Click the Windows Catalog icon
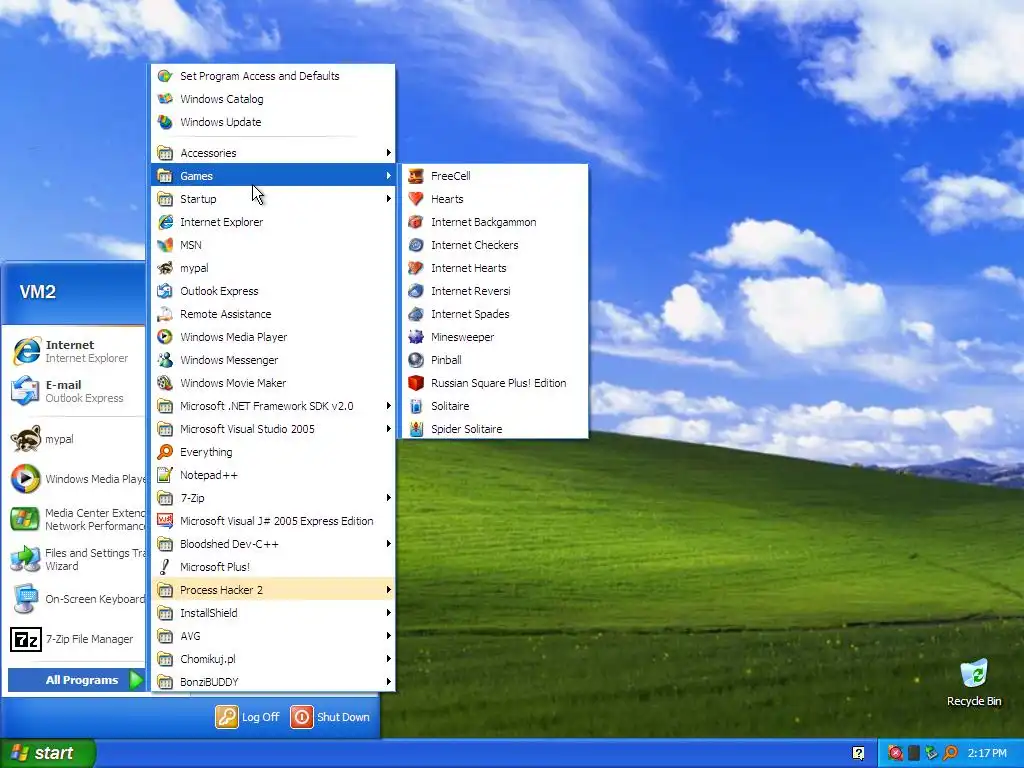The image size is (1024, 768). pyautogui.click(x=165, y=99)
